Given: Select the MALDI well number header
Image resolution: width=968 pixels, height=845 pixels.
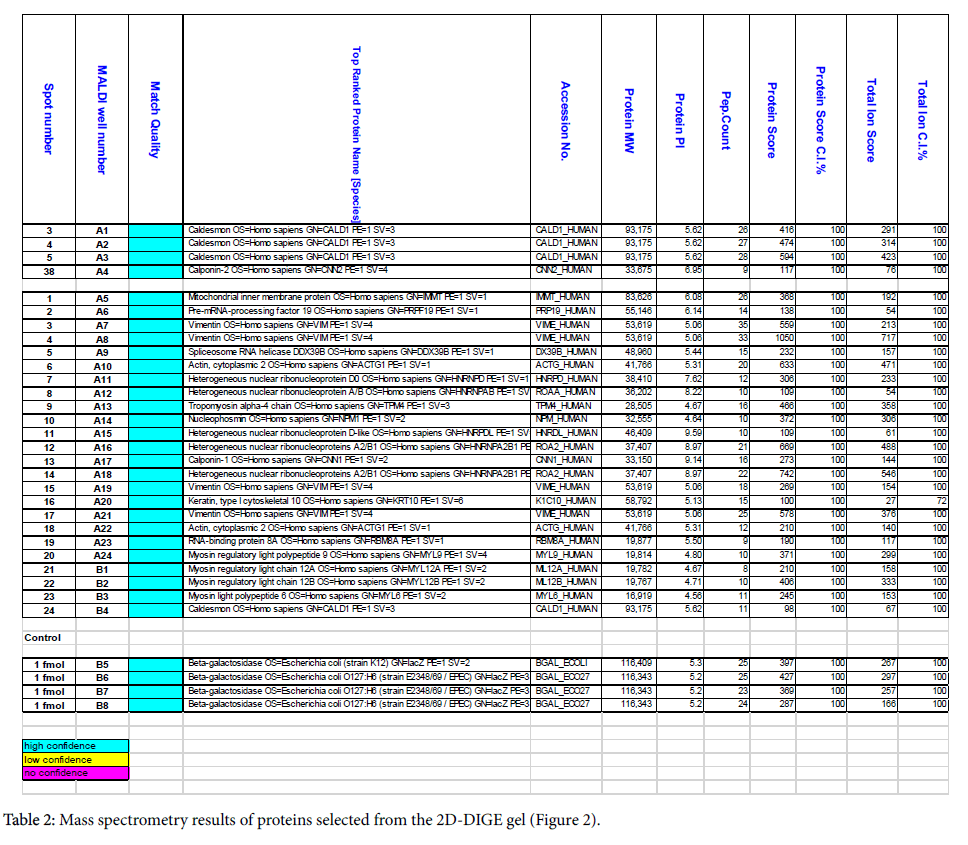Looking at the screenshot, I should click(101, 120).
